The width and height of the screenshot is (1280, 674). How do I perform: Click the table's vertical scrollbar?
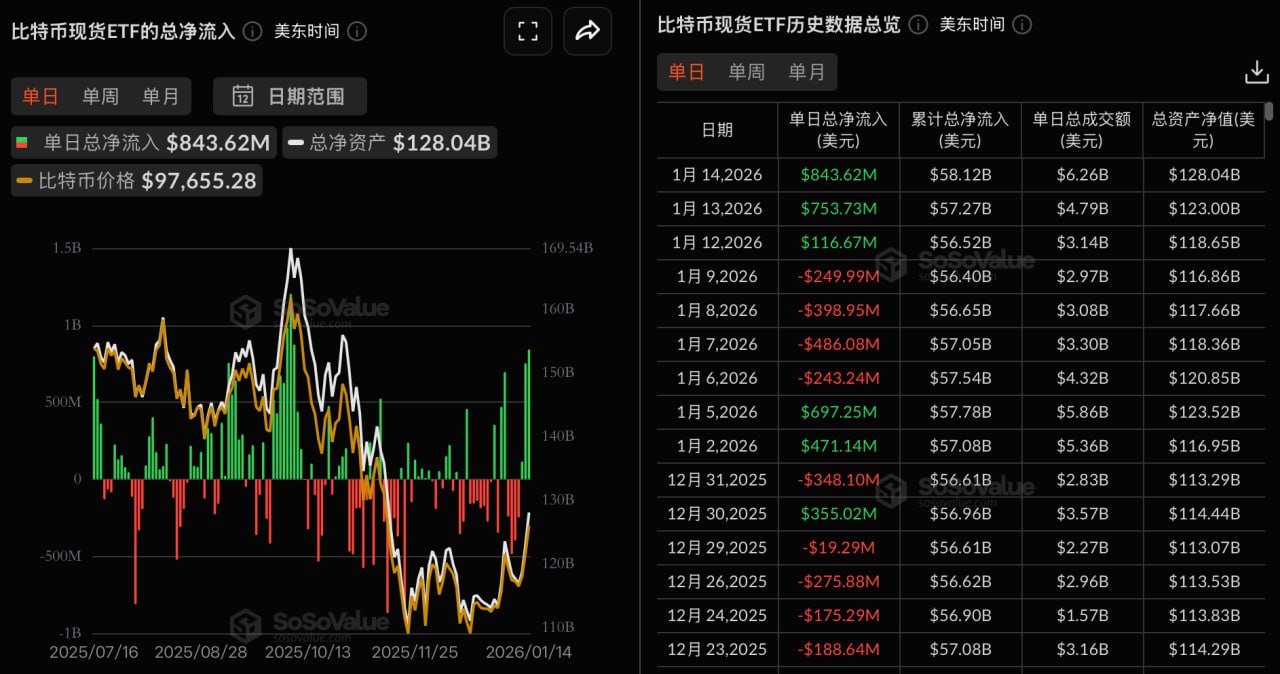pos(1269,112)
